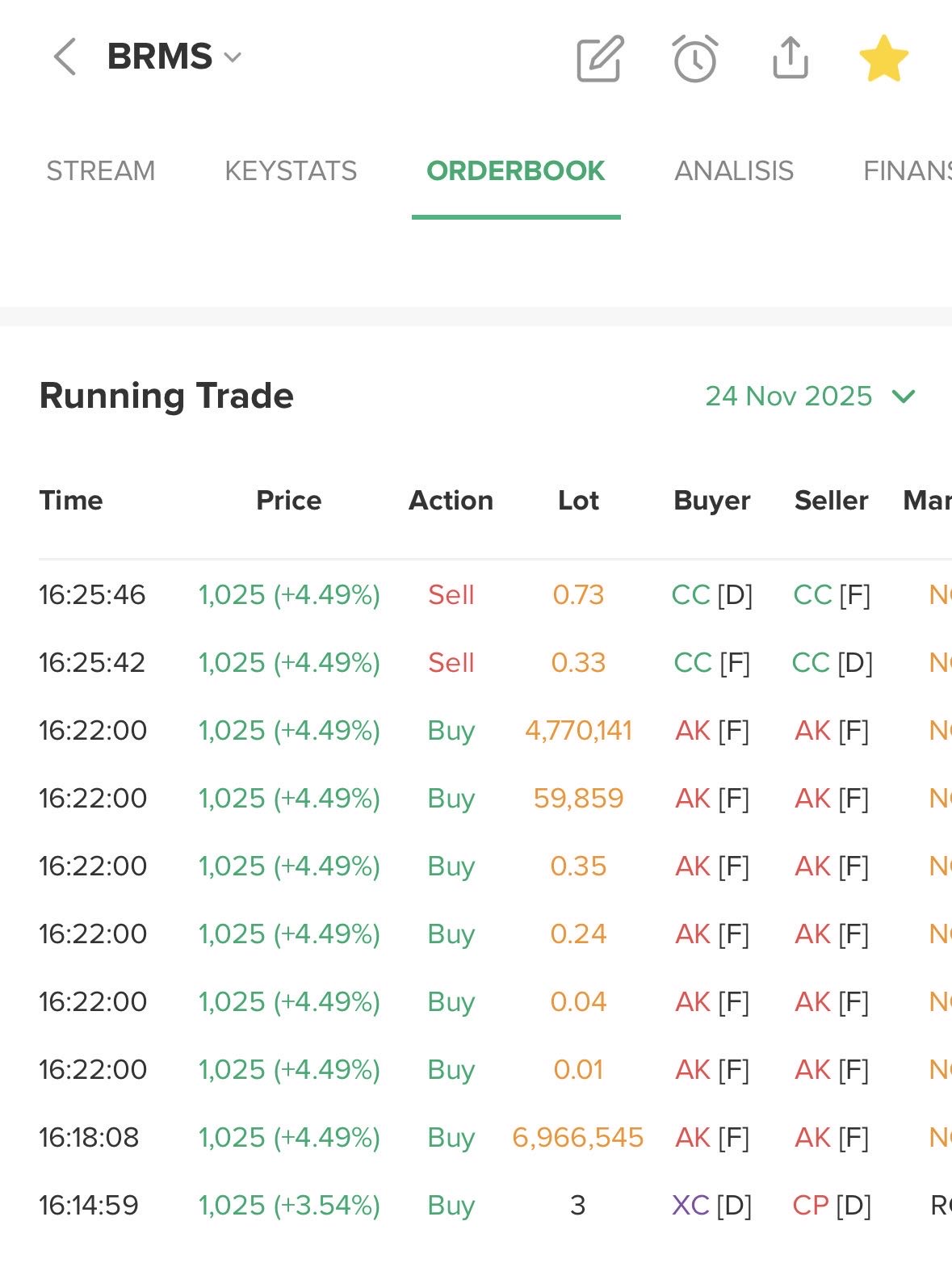
Task: Select the ORDERBOOK tab
Action: [516, 170]
